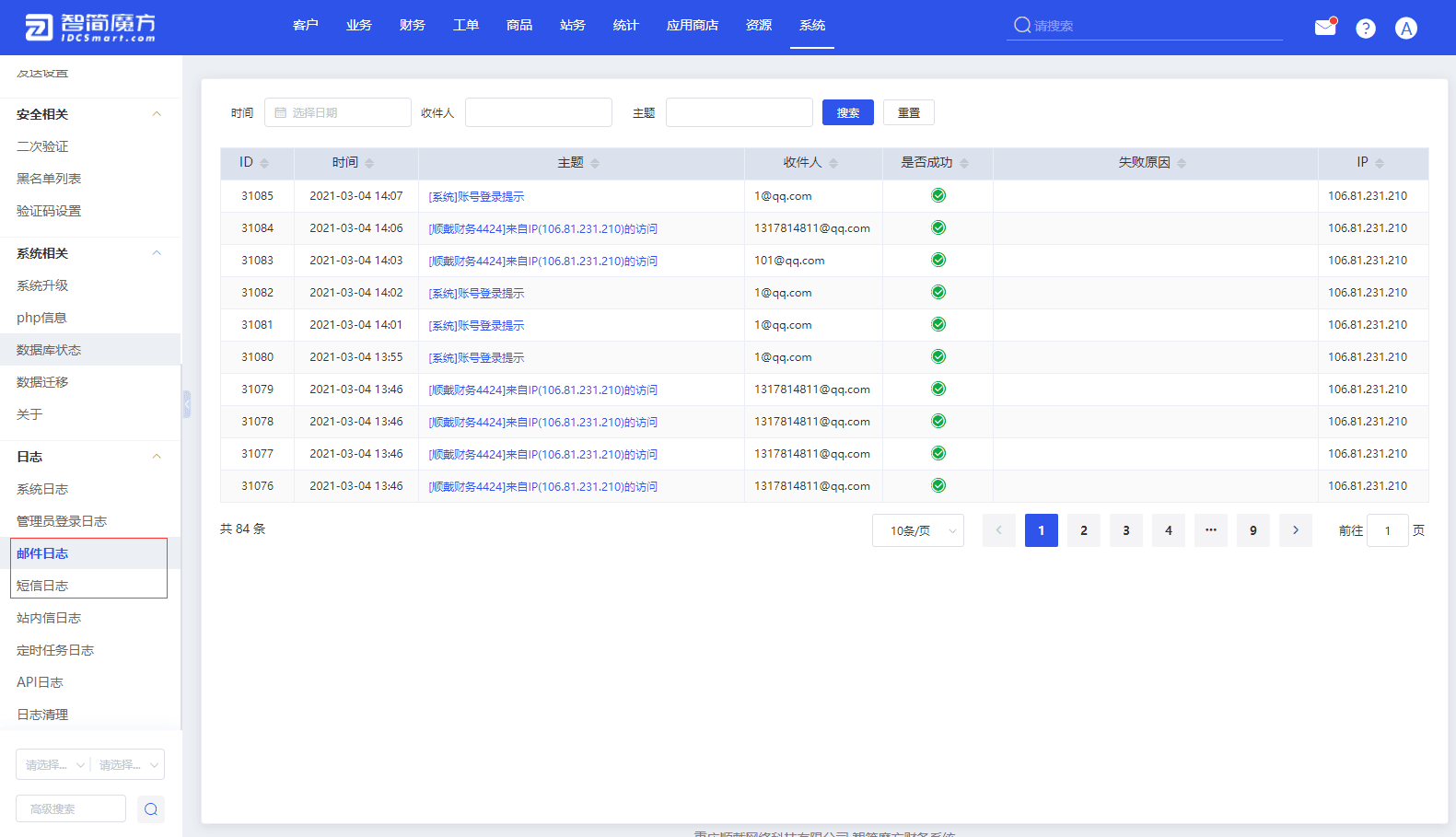The height and width of the screenshot is (837, 1456).
Task: Click the 高级搜索 input in sidebar
Action: 71,808
